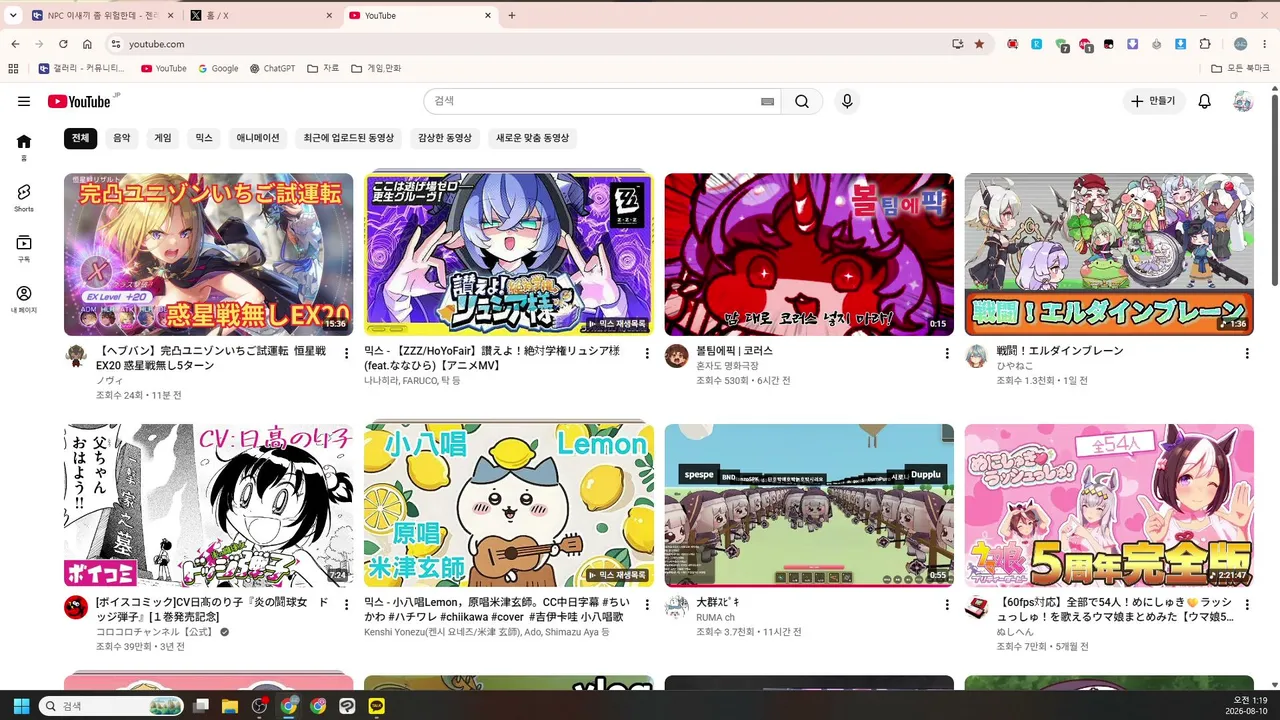The image size is (1280, 720).
Task: Select the 새로운 맞춤 동영상 chip
Action: 532,138
